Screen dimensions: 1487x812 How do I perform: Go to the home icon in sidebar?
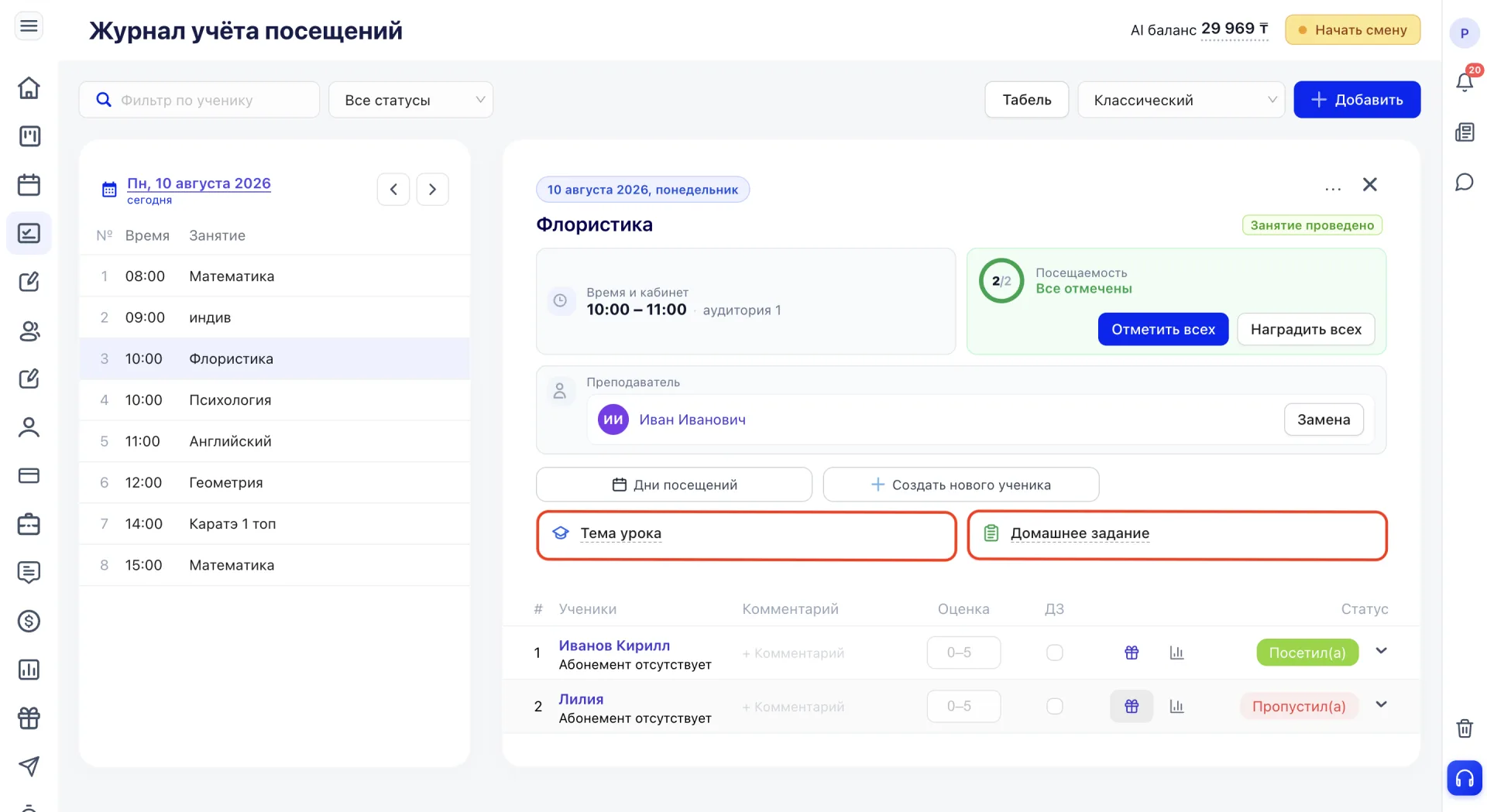[29, 87]
